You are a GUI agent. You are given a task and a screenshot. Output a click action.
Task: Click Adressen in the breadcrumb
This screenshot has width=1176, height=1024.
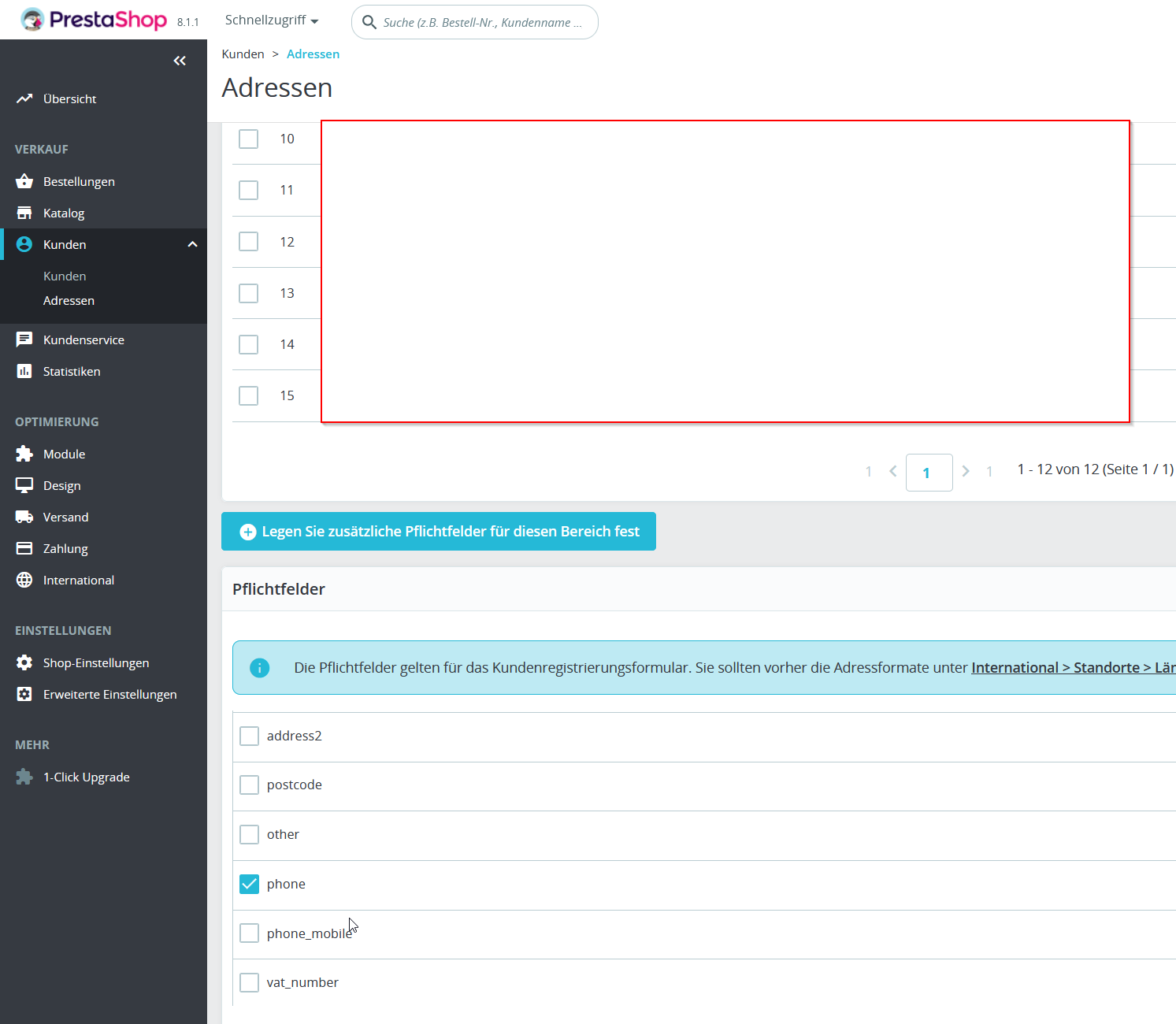click(313, 54)
